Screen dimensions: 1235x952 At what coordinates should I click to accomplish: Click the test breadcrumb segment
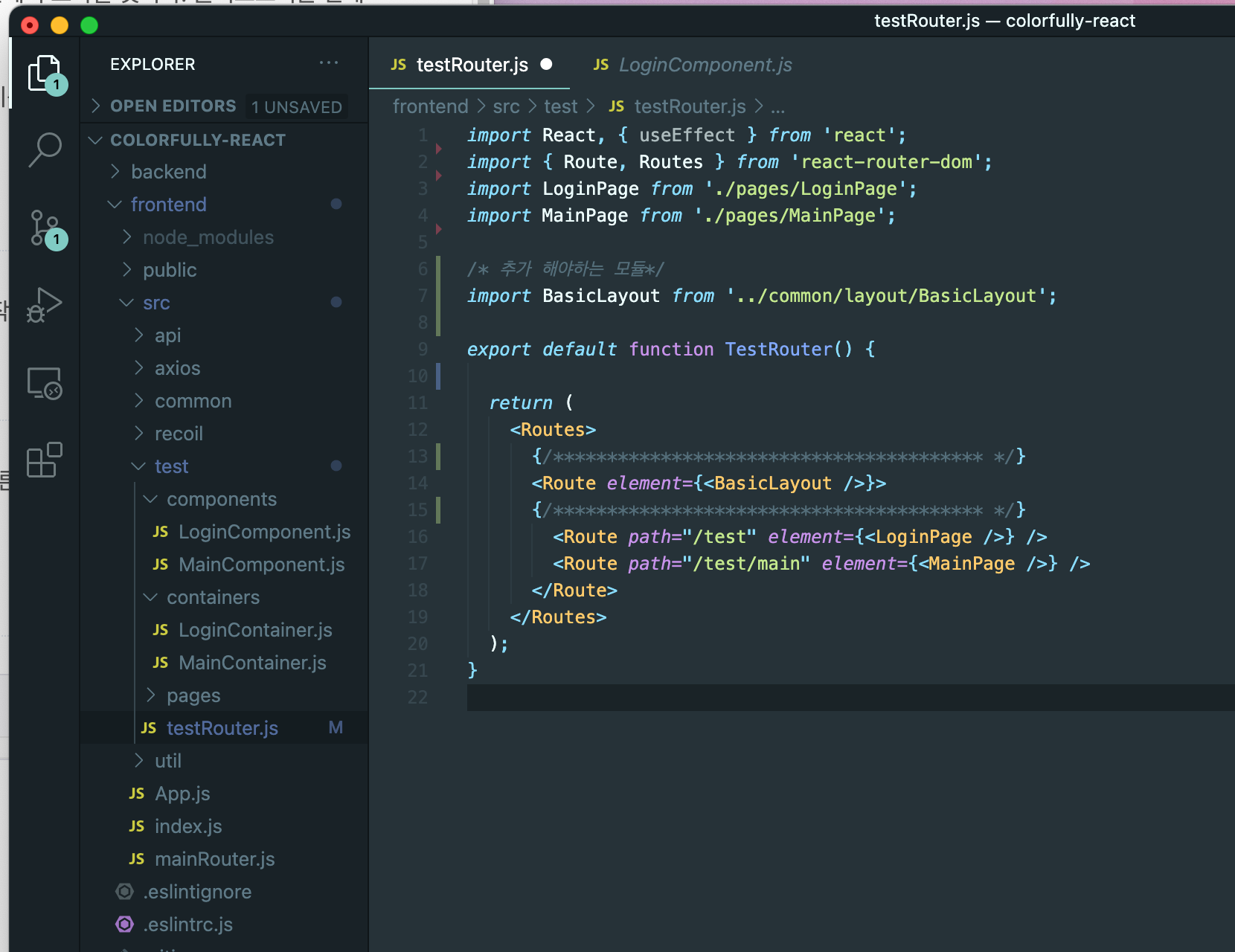tap(560, 106)
